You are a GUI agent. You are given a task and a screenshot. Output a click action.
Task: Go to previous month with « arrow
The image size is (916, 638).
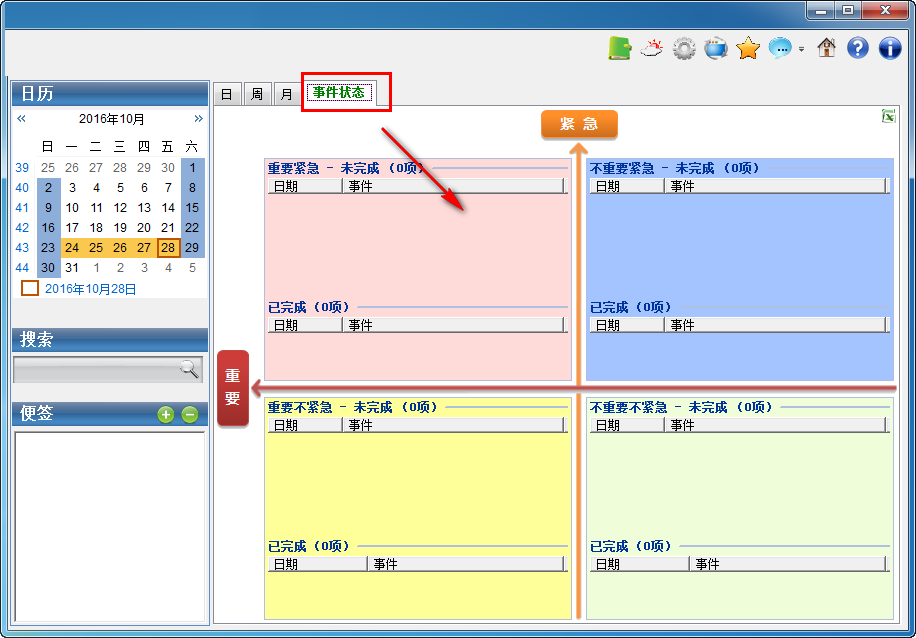pyautogui.click(x=22, y=119)
